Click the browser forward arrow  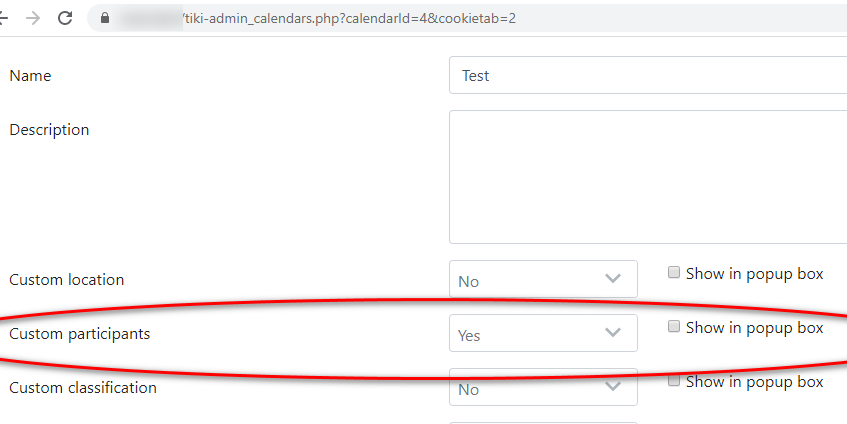pos(33,18)
